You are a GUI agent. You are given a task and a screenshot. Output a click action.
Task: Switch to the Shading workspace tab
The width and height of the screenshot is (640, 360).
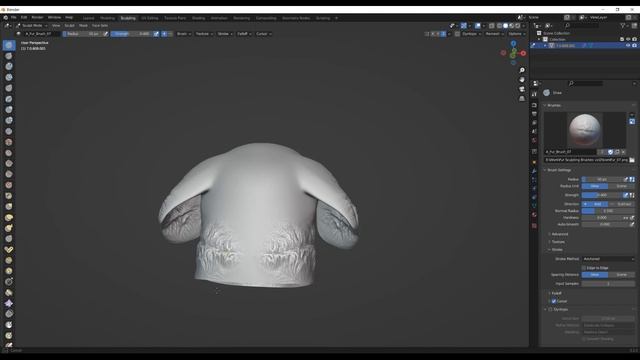198,18
